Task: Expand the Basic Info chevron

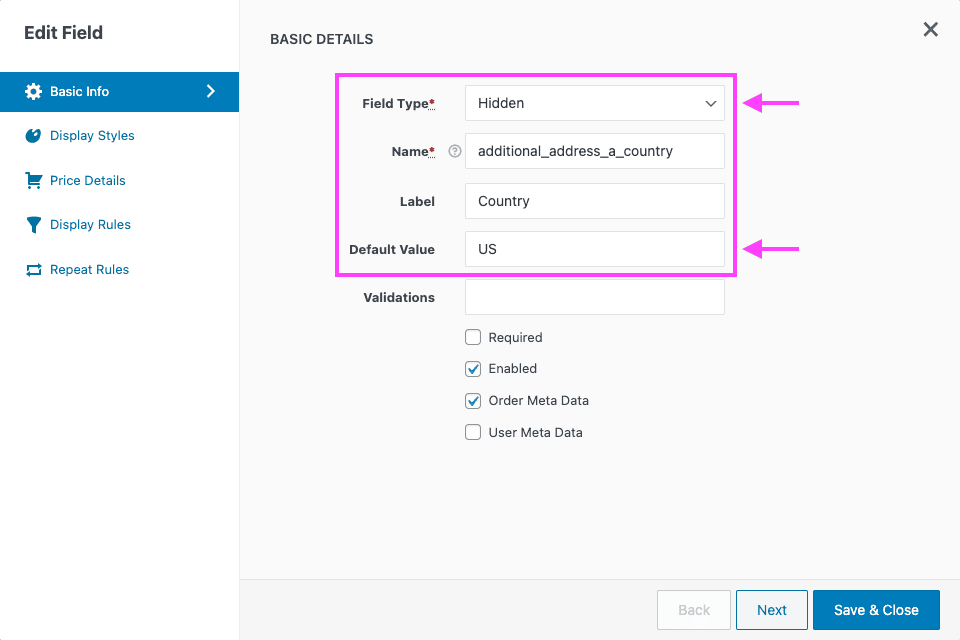Action: [210, 91]
